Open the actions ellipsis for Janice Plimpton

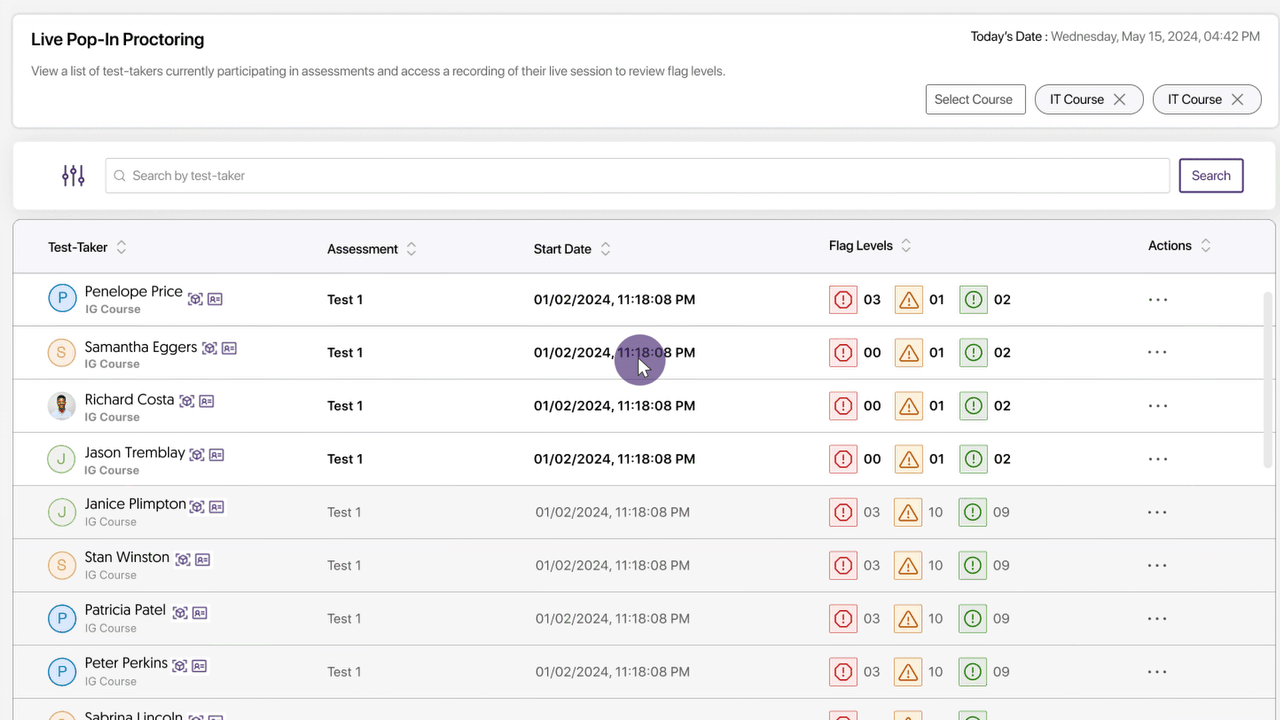(x=1157, y=512)
